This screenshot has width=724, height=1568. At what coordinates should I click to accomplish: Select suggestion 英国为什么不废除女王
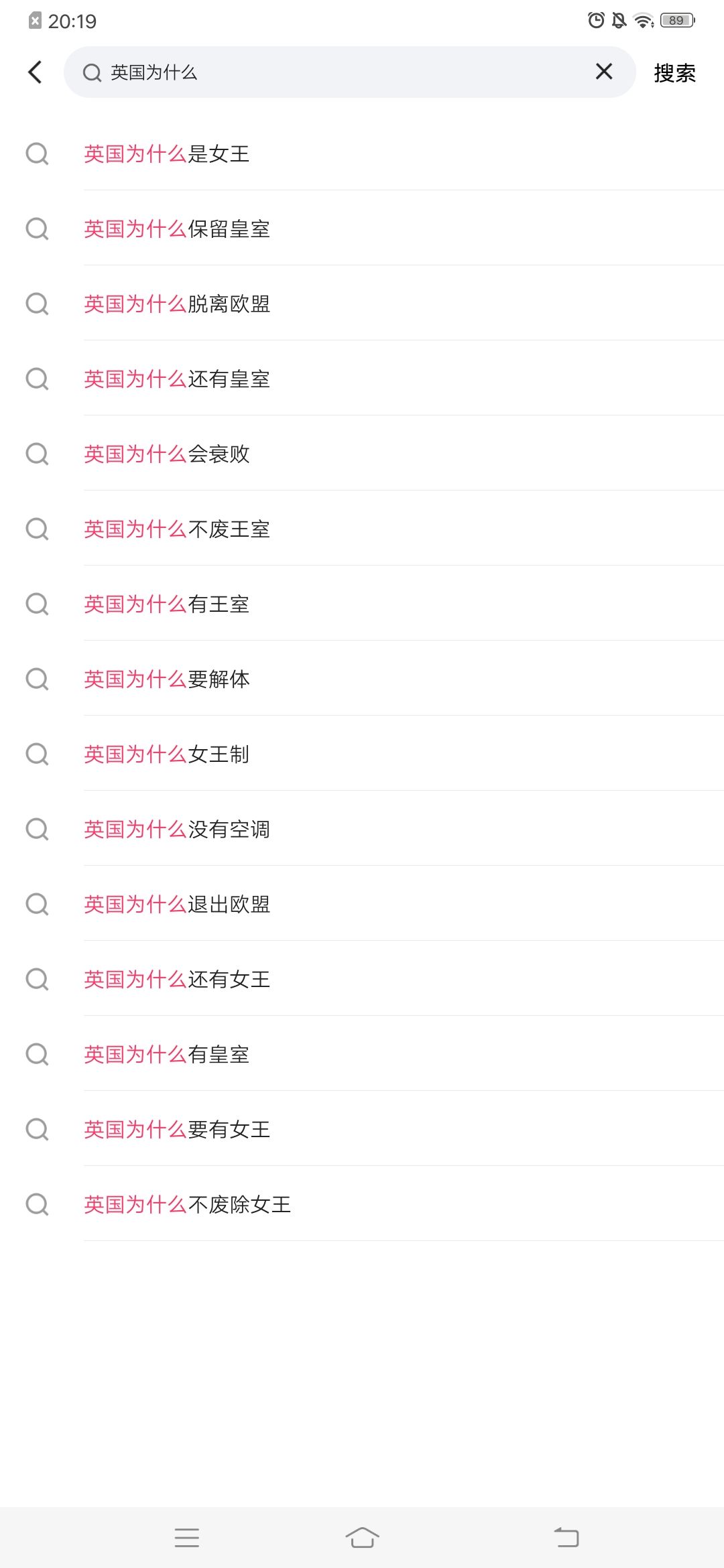point(188,1205)
